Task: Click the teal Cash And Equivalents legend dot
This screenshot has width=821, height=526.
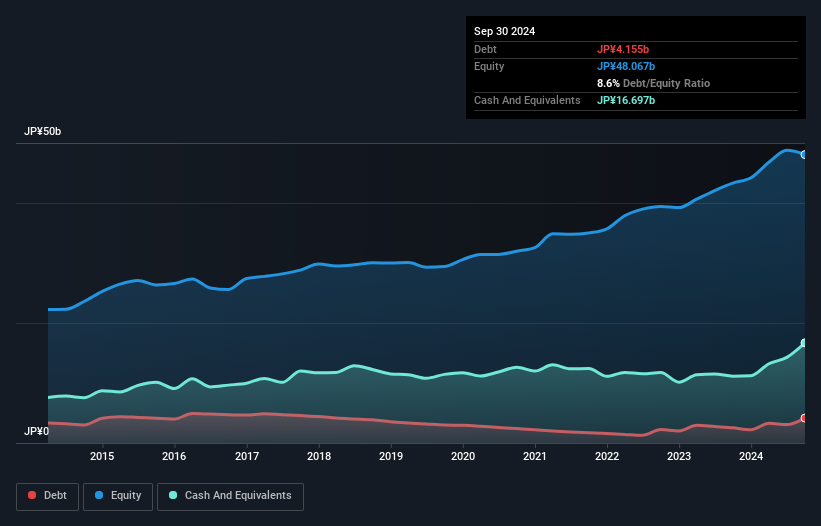Action: click(173, 495)
